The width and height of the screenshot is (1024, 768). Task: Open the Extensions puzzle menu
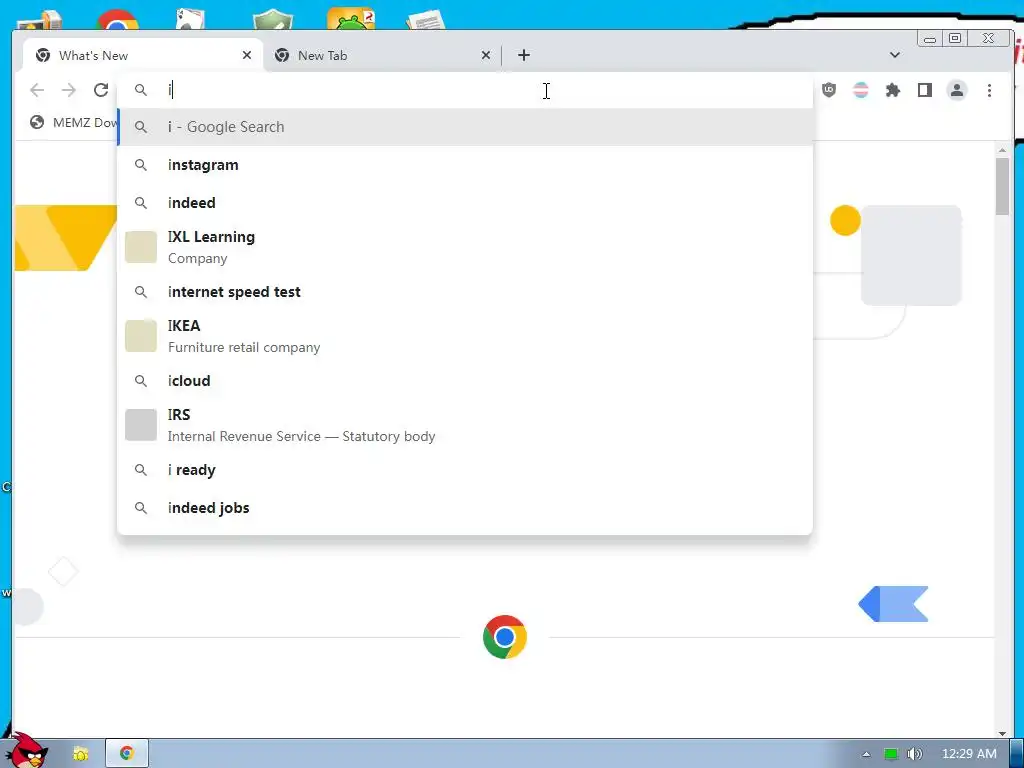pyautogui.click(x=893, y=90)
